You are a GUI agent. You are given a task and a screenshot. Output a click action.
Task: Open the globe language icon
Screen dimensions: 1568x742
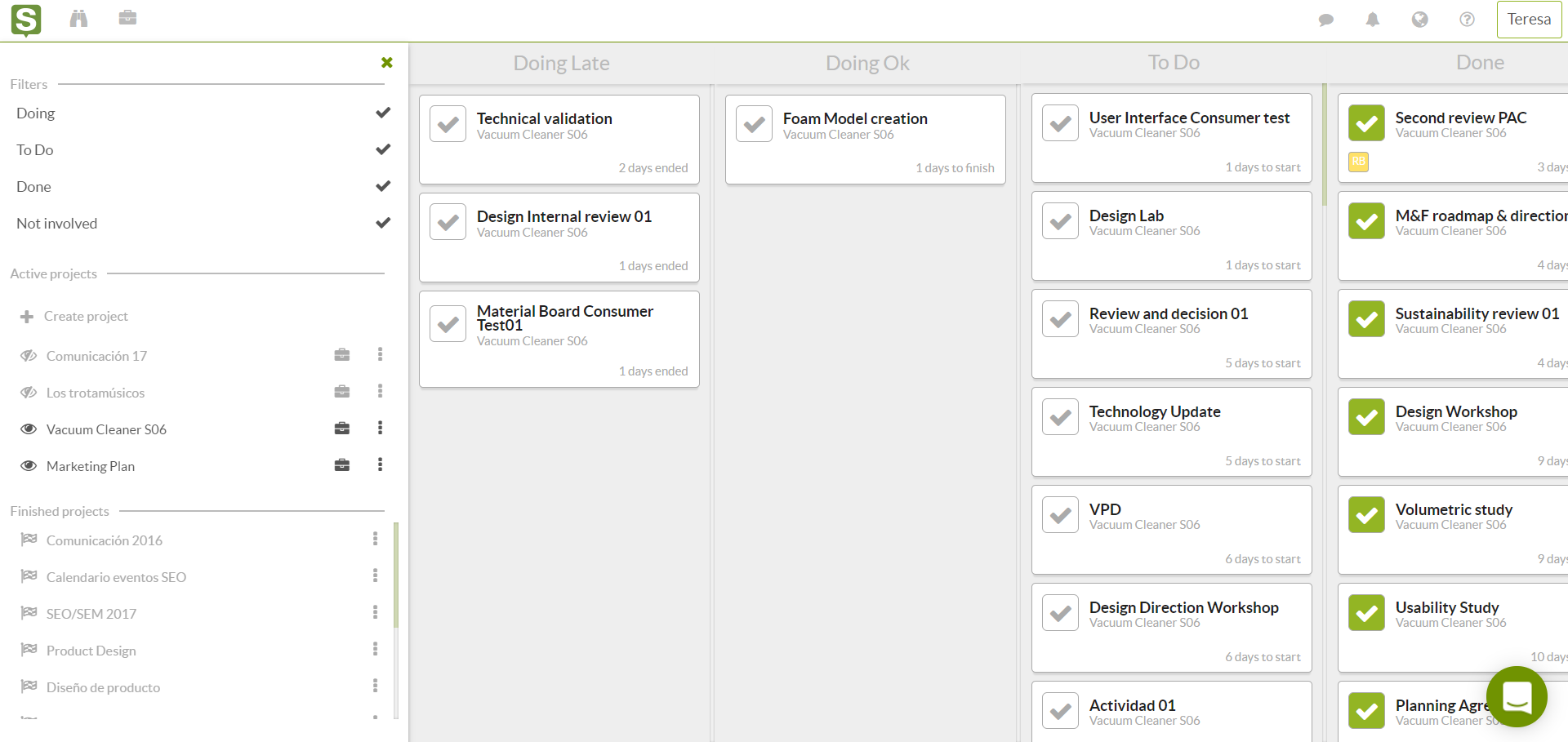[1420, 20]
